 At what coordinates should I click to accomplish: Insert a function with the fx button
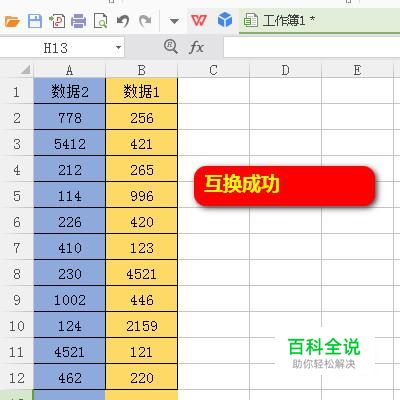pos(196,47)
